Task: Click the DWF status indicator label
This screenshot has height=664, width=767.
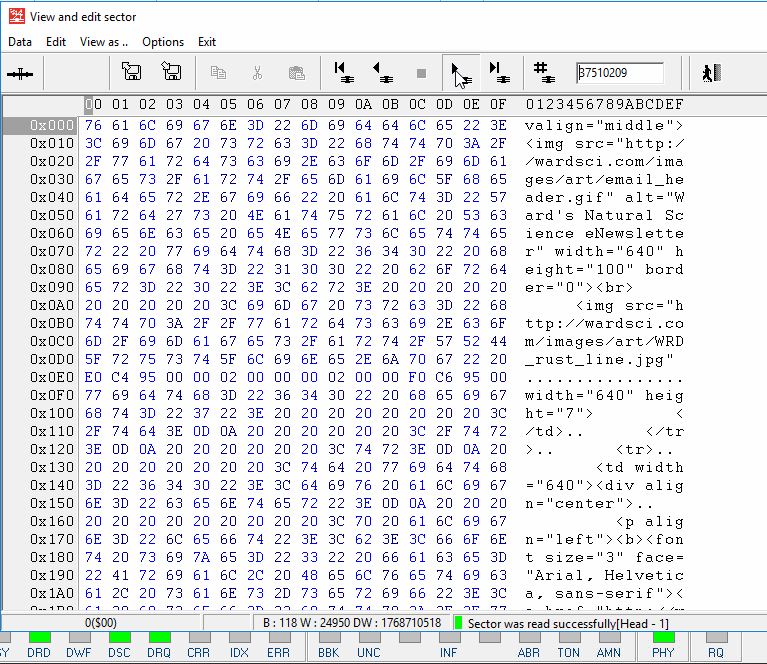Action: [79, 653]
